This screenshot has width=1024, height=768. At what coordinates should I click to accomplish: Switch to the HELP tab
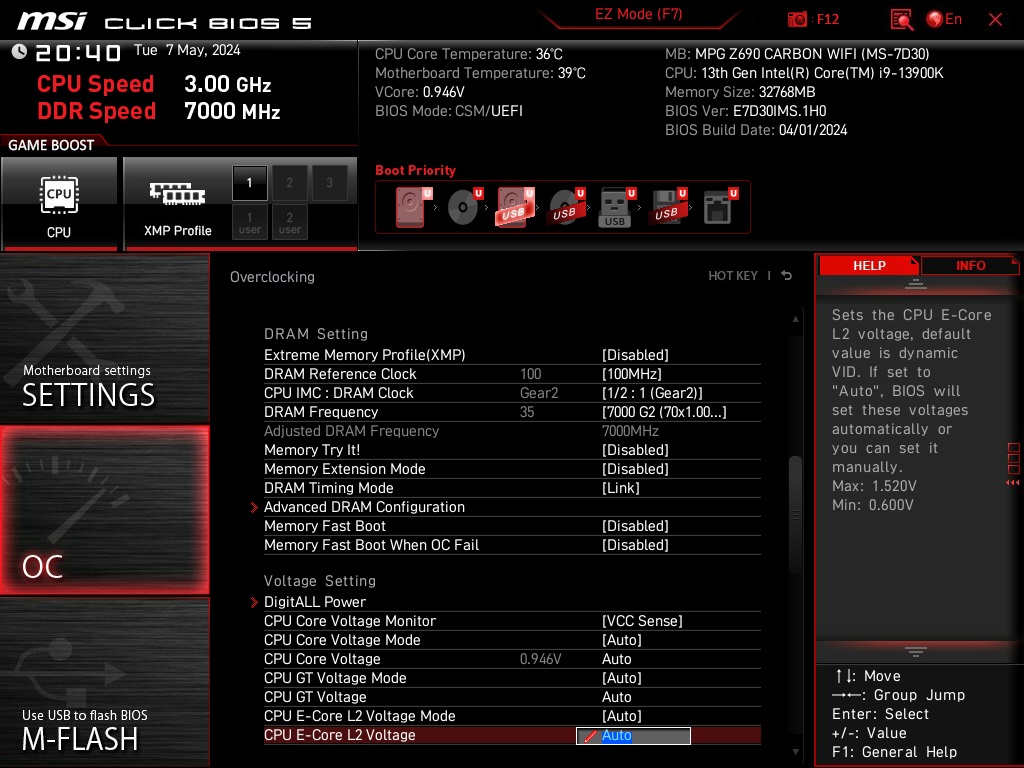point(869,266)
